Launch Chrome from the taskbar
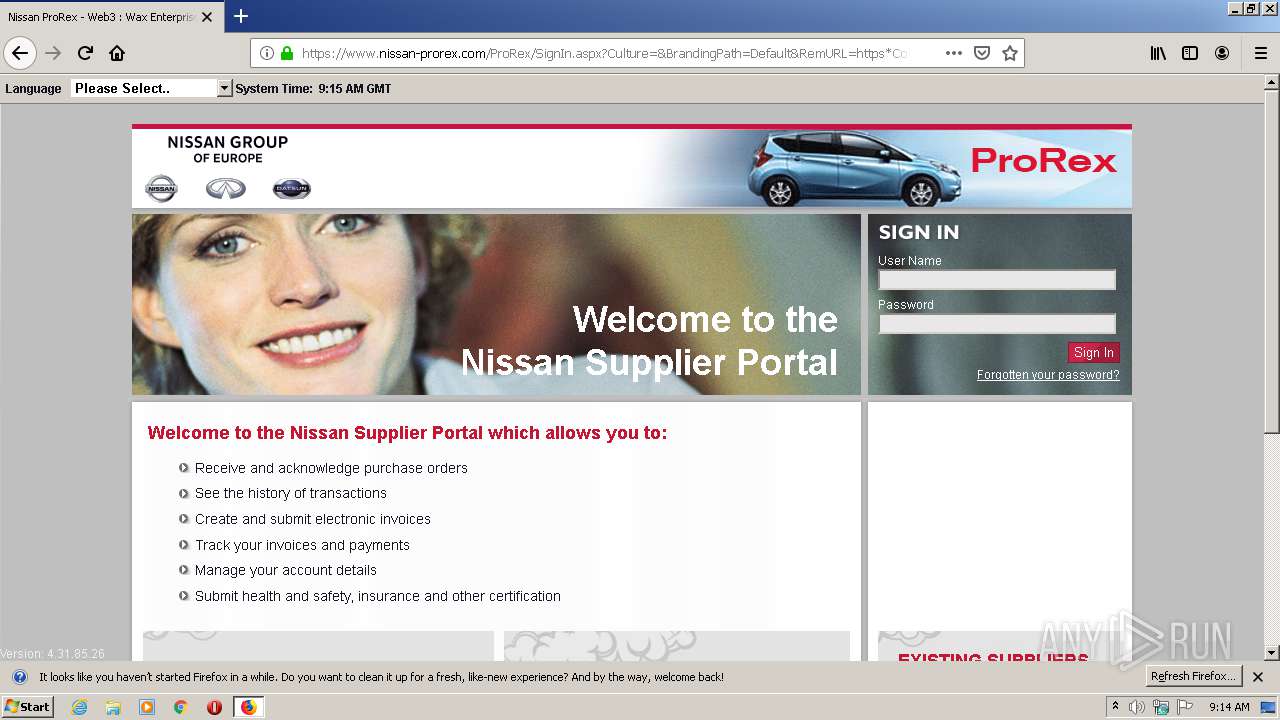The width and height of the screenshot is (1280, 720). (180, 707)
